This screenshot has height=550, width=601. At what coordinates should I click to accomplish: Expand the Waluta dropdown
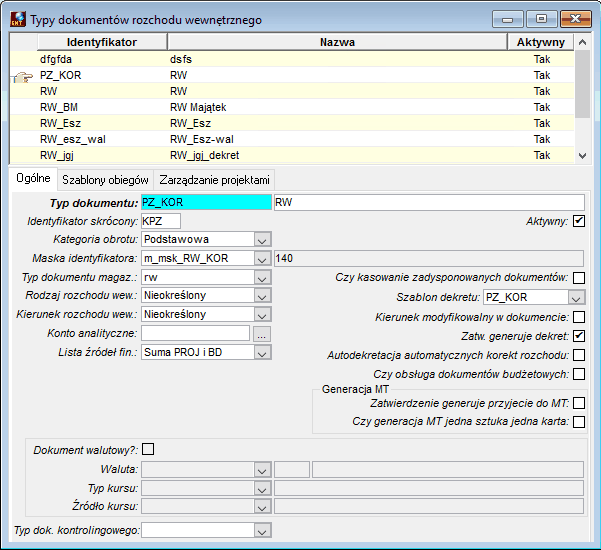(262, 470)
